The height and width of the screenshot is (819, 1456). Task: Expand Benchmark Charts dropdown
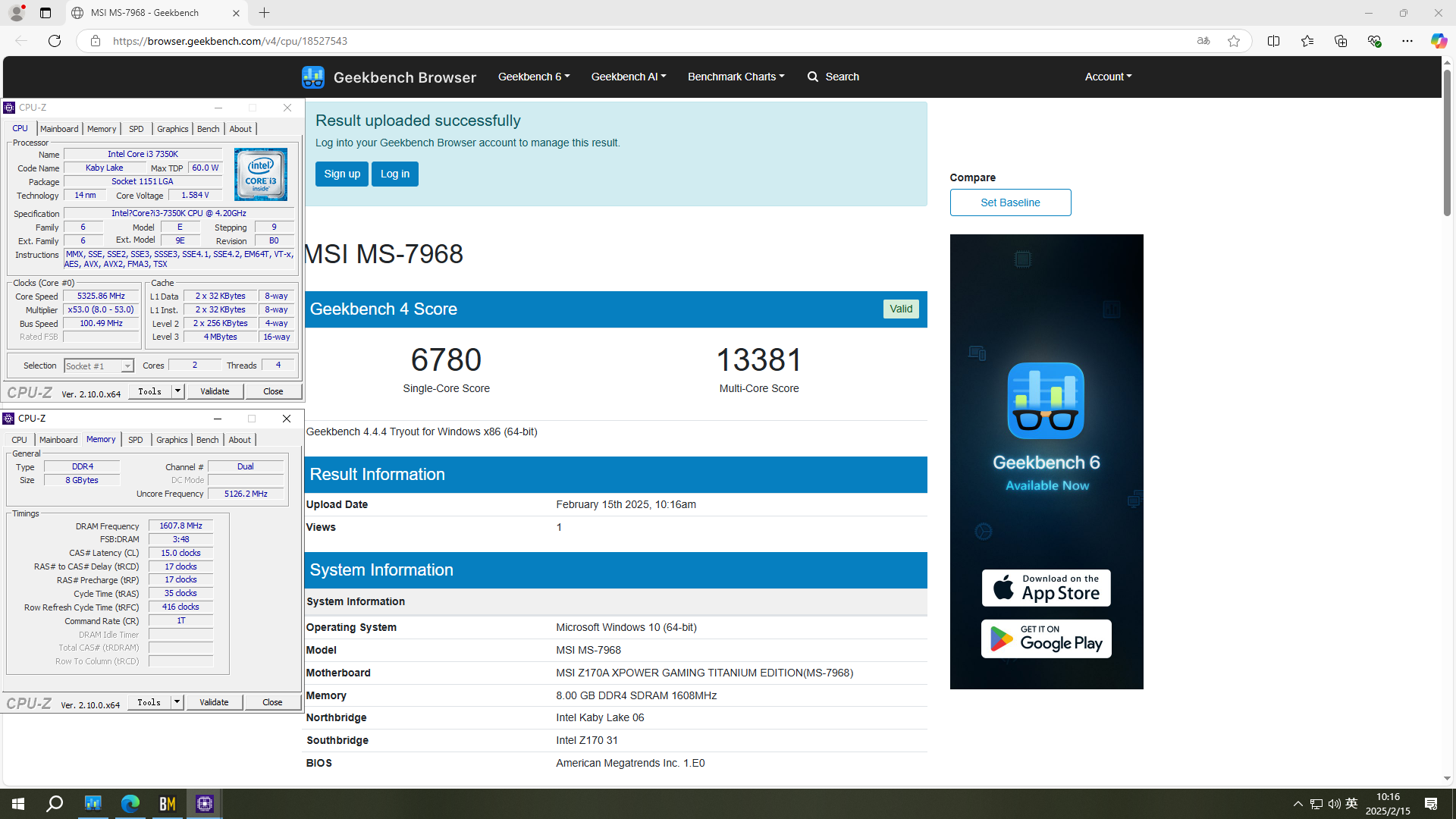pos(736,77)
